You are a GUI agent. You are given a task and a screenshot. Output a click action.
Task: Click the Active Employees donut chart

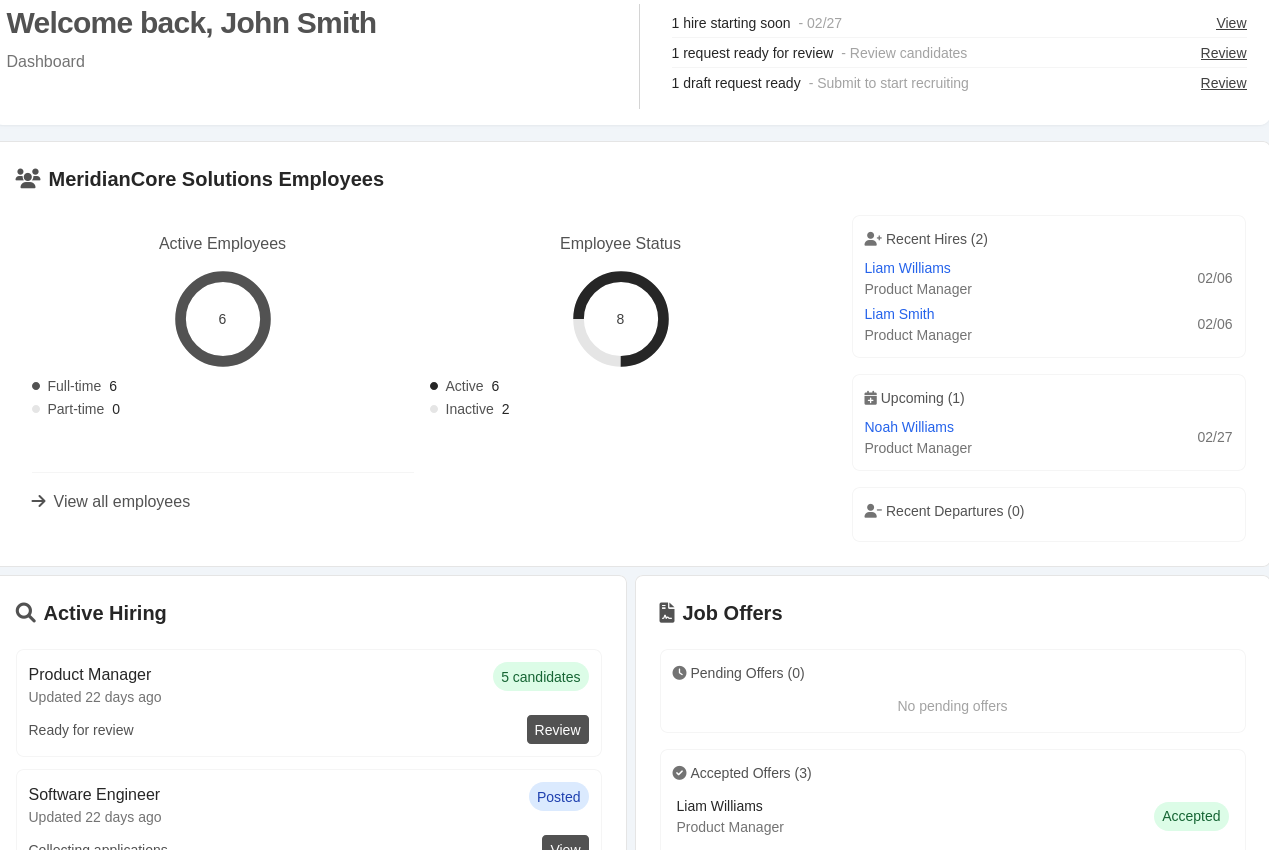tap(223, 319)
